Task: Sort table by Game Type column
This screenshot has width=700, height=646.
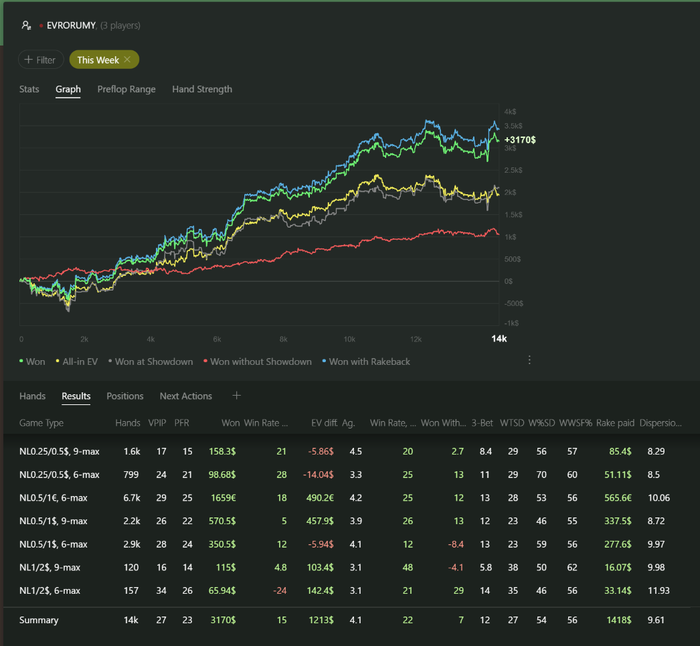Action: 42,424
